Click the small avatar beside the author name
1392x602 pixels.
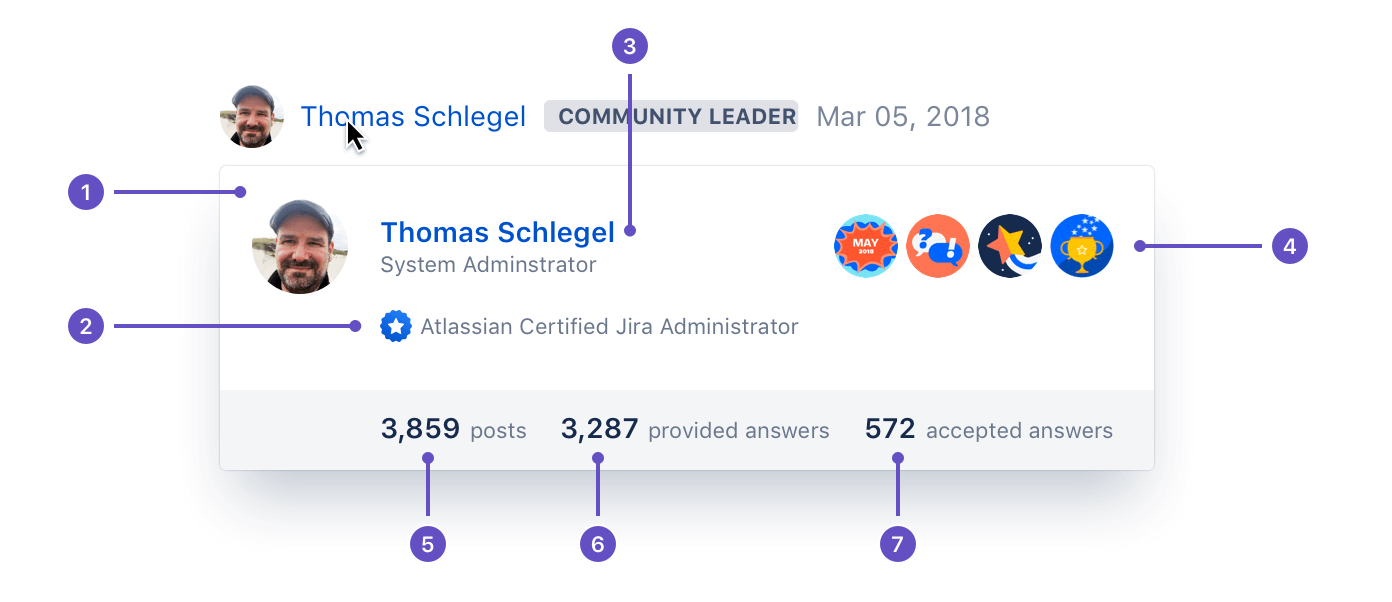click(252, 117)
